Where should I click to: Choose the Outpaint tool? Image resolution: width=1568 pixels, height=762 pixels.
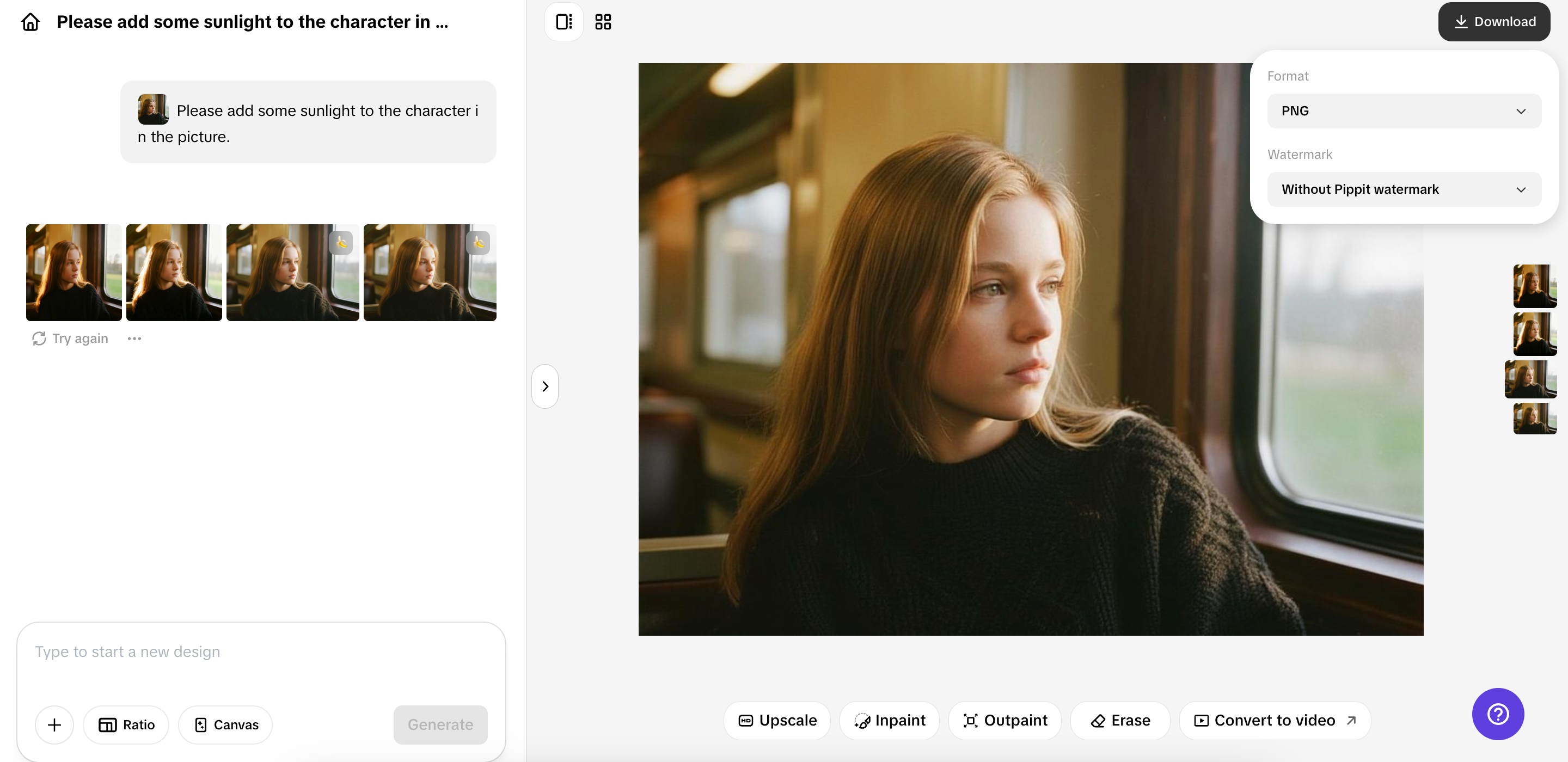1005,720
